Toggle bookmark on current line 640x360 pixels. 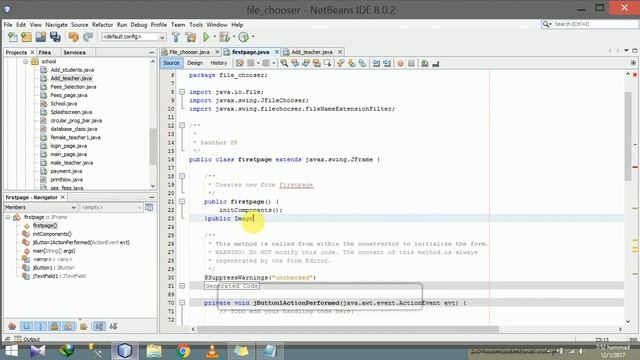[x=362, y=63]
